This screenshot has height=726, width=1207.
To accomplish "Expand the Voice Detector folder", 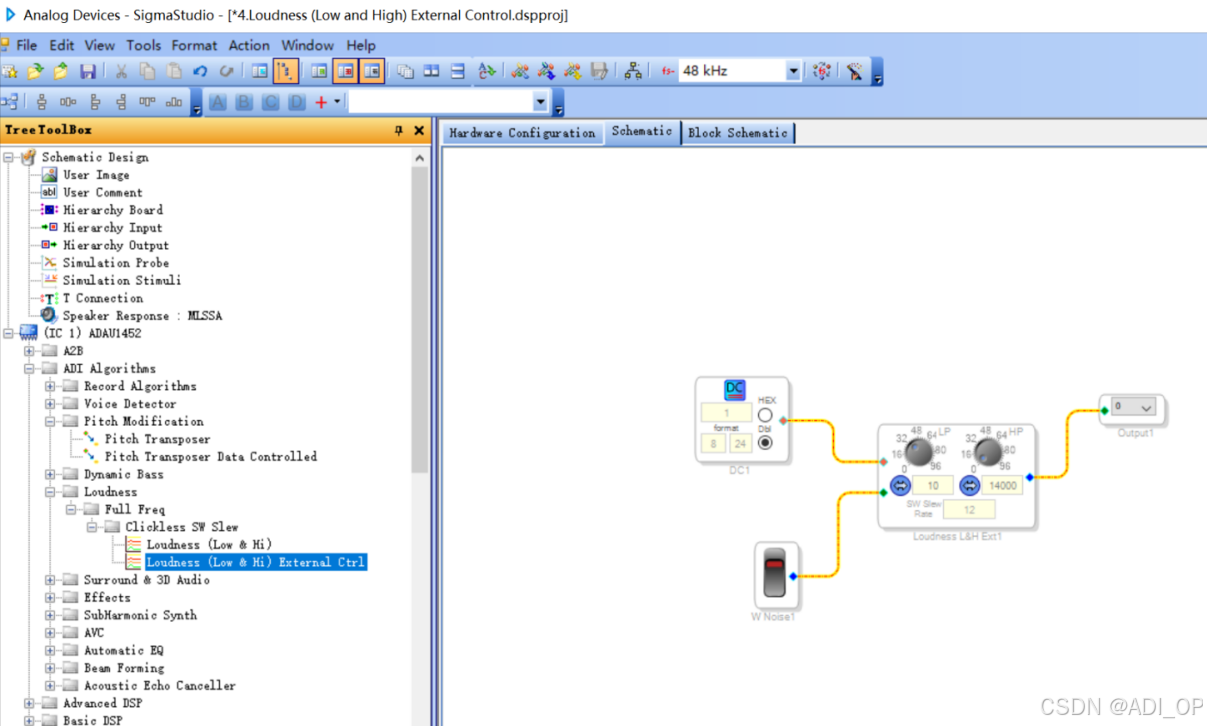I will coord(50,404).
